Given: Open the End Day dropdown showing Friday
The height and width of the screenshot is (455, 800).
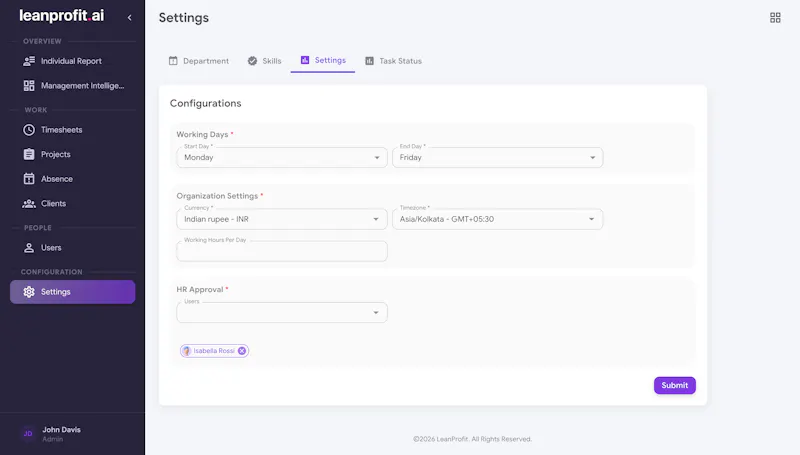Looking at the screenshot, I should 497,158.
